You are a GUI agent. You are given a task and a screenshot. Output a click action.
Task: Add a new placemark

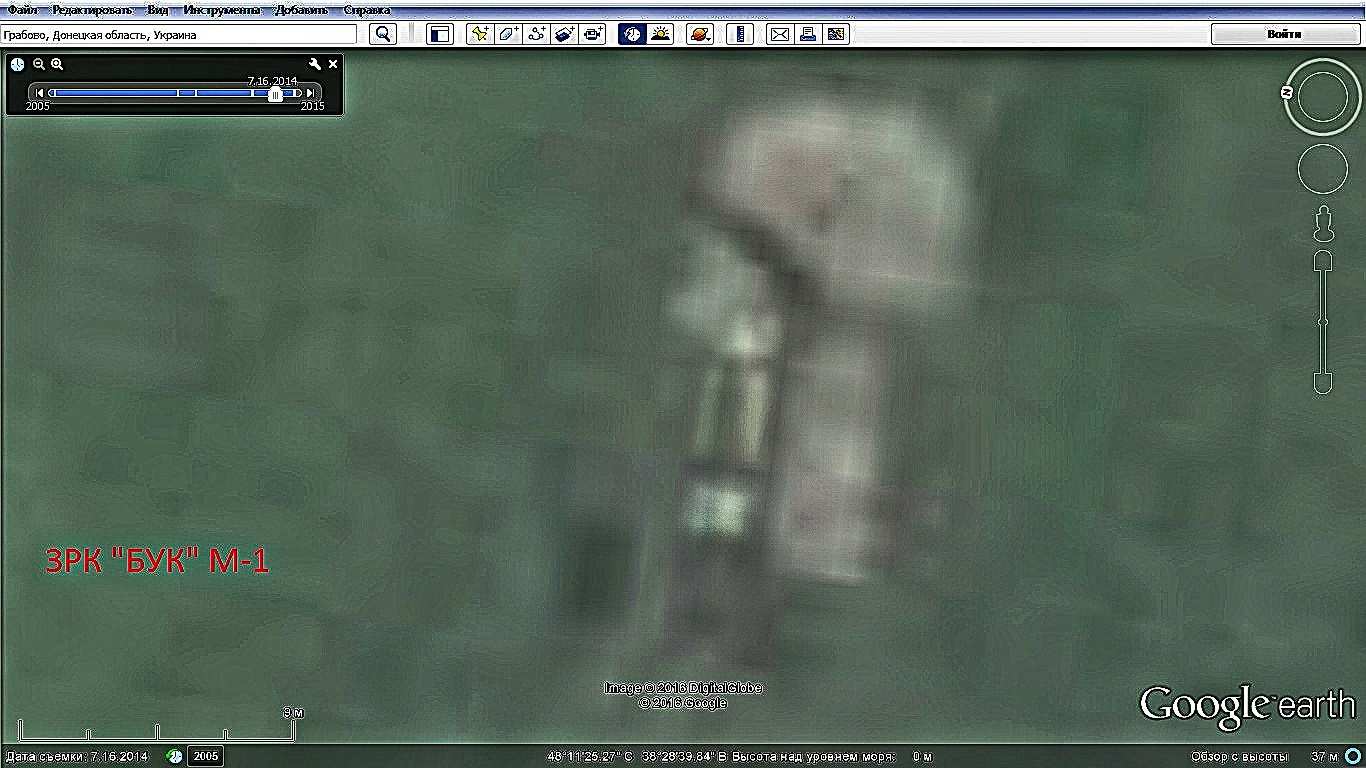pyautogui.click(x=480, y=34)
